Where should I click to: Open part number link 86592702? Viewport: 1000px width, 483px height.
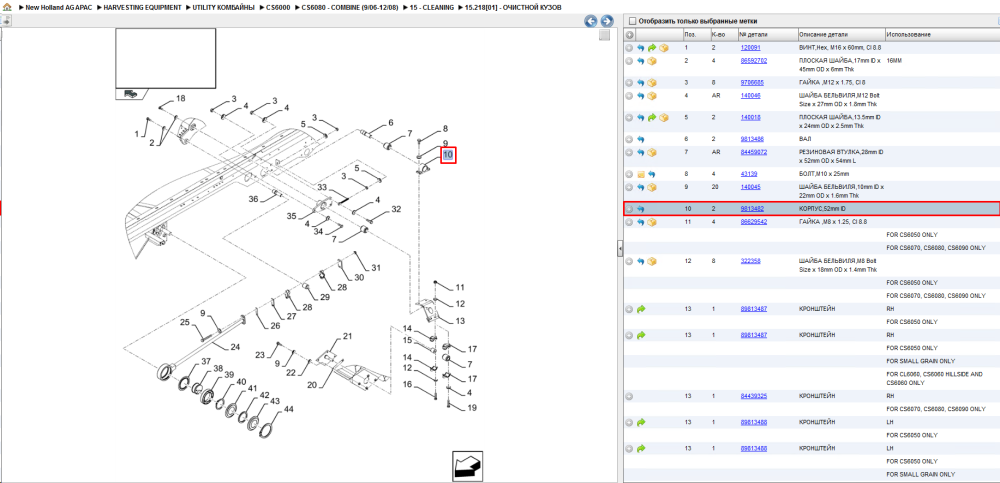(753, 61)
